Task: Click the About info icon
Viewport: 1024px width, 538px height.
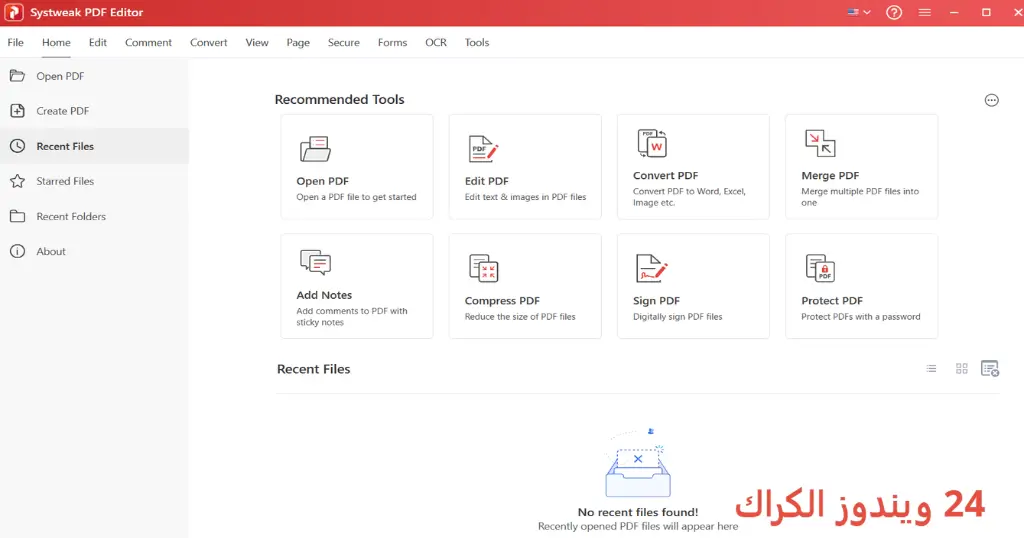Action: pyautogui.click(x=18, y=251)
